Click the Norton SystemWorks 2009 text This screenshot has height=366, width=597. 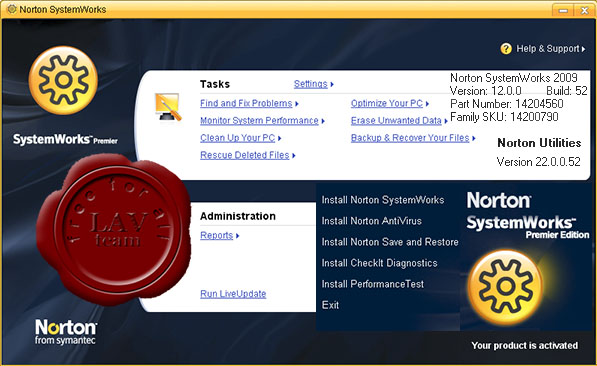[x=513, y=78]
